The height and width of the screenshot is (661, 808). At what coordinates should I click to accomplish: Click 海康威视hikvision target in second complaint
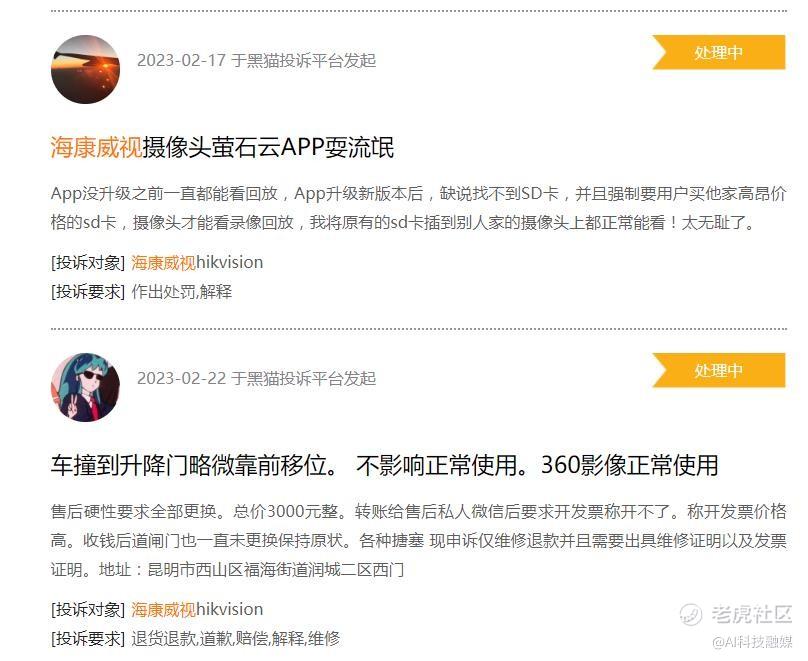(197, 609)
